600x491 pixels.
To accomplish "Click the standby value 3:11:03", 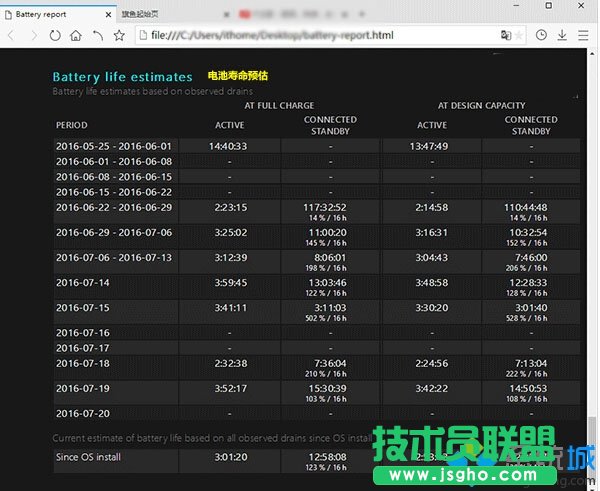I will point(330,308).
